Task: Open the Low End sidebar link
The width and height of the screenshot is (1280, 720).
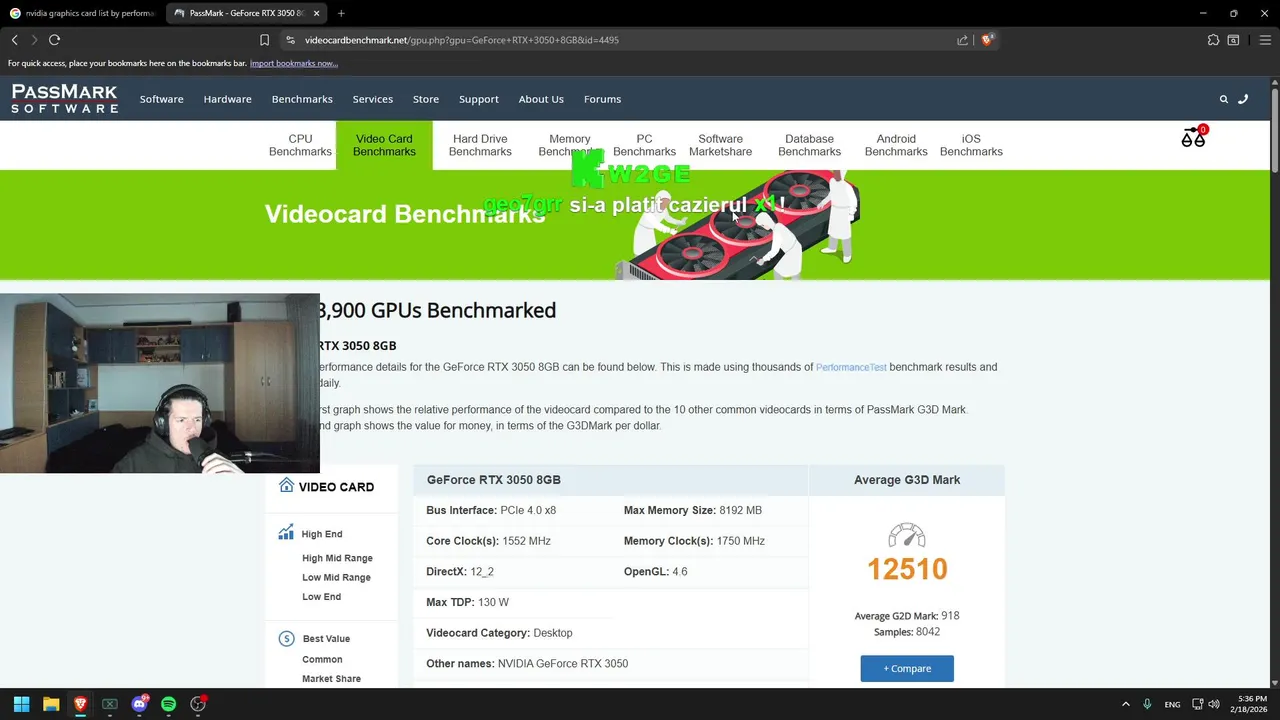Action: tap(321, 596)
